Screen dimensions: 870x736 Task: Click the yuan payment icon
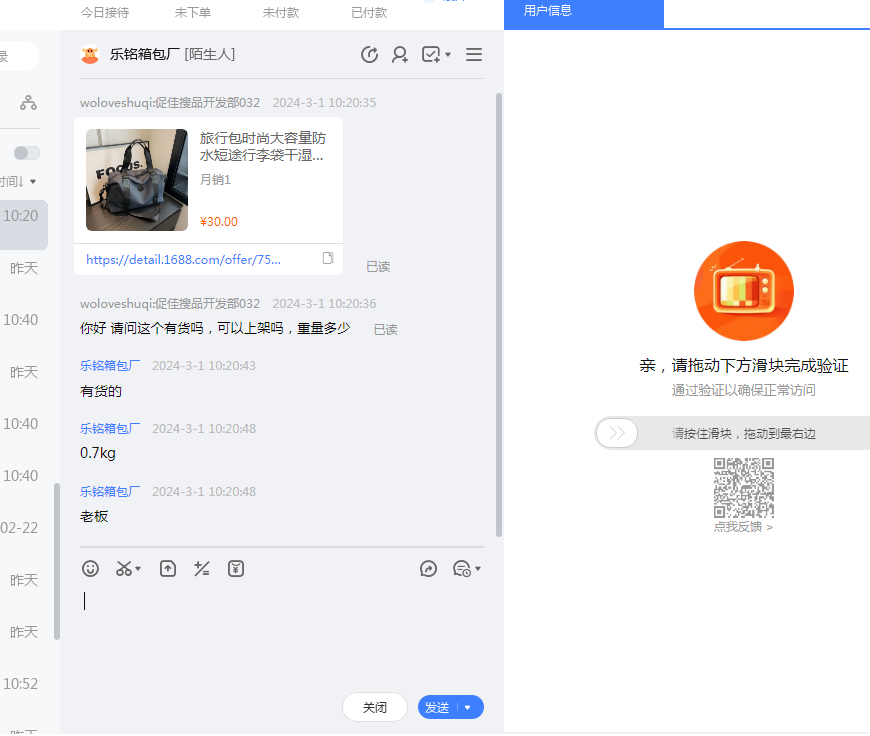click(x=236, y=568)
